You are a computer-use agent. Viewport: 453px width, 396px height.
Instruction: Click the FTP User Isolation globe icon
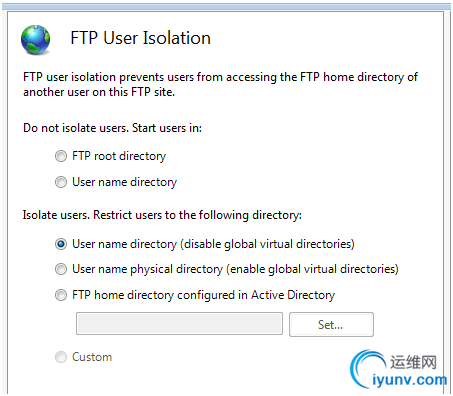[x=35, y=40]
